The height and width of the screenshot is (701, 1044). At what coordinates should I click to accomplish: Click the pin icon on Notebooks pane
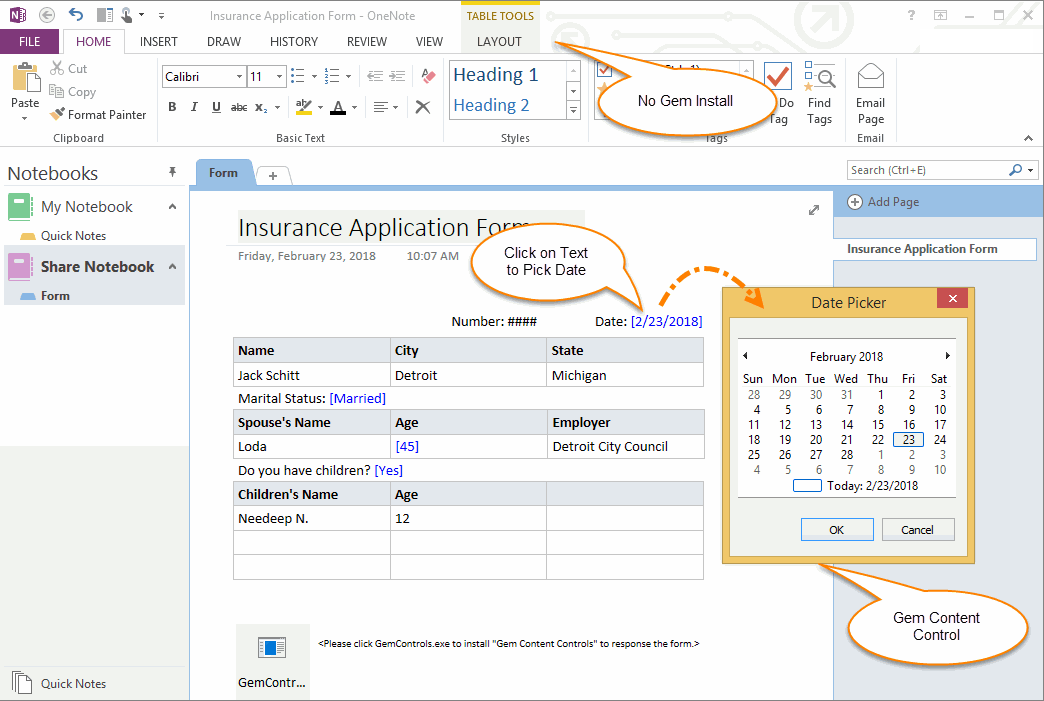pos(172,172)
